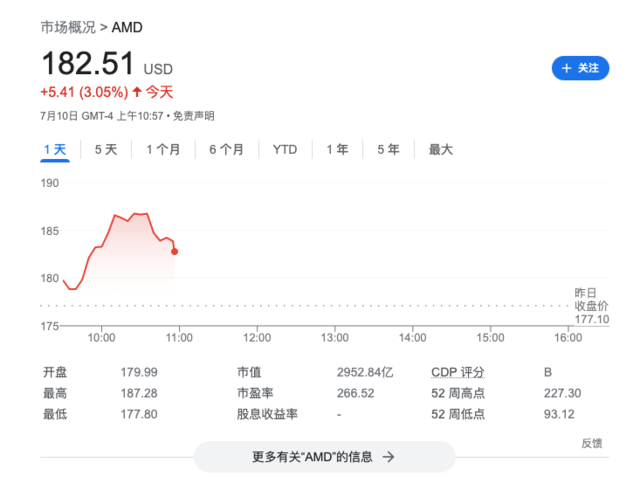This screenshot has height=497, width=640.
Task: Click the red current price dot on chart
Action: (175, 251)
